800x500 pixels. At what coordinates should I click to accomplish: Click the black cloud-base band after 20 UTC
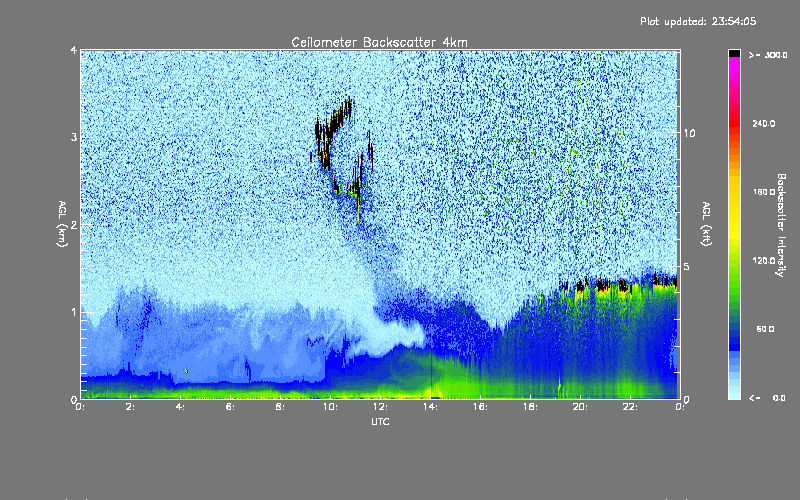click(x=618, y=284)
